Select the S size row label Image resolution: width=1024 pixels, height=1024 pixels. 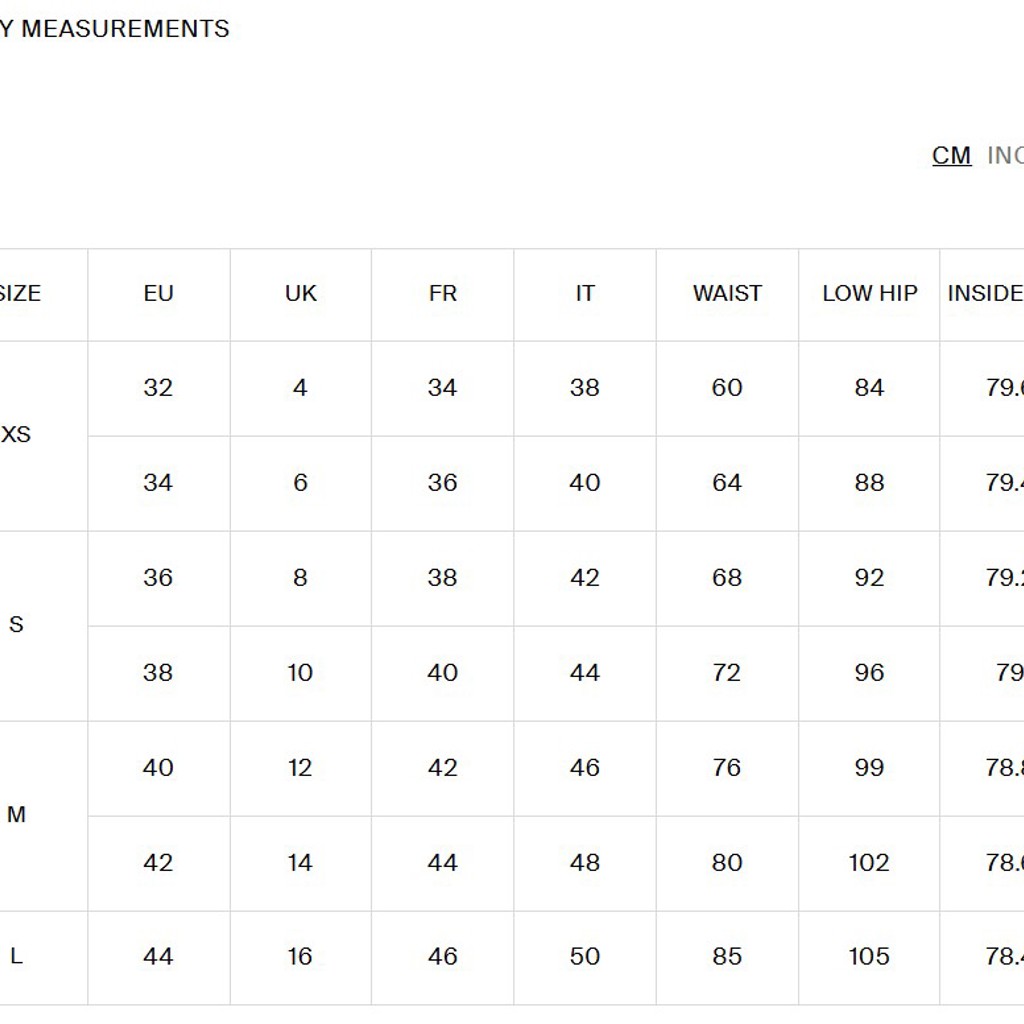coord(16,624)
